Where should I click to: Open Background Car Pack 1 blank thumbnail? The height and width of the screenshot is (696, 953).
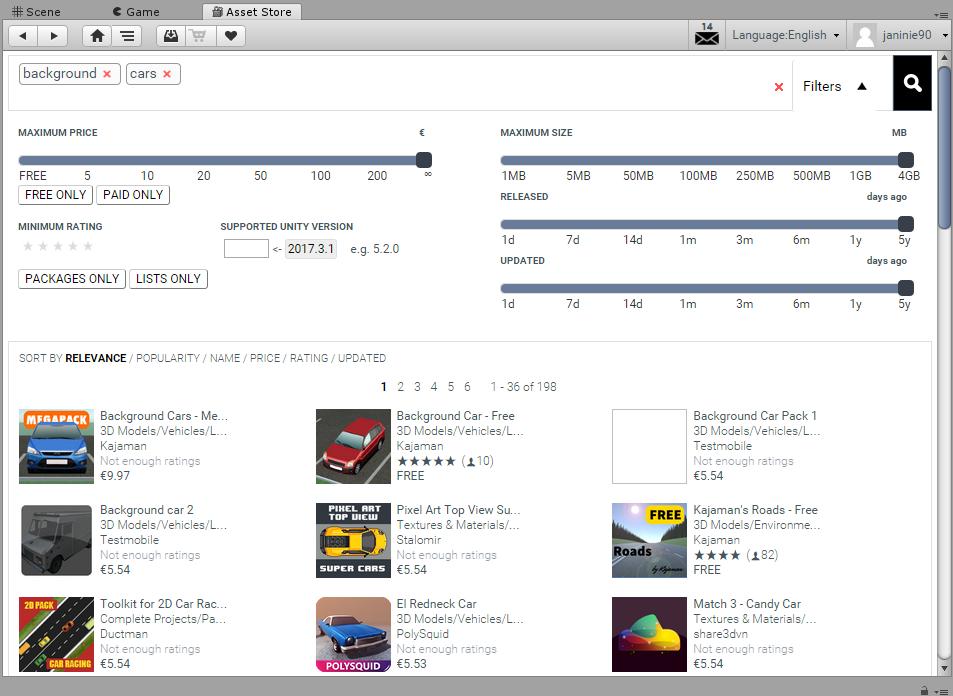point(649,446)
